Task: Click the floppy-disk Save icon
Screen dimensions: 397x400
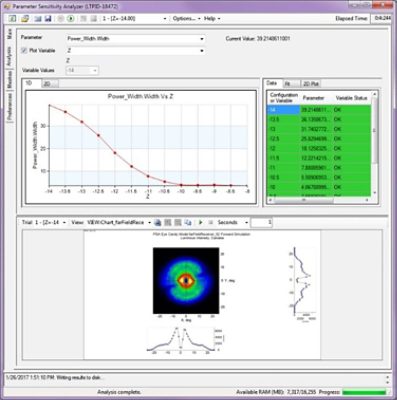Action: point(48,19)
